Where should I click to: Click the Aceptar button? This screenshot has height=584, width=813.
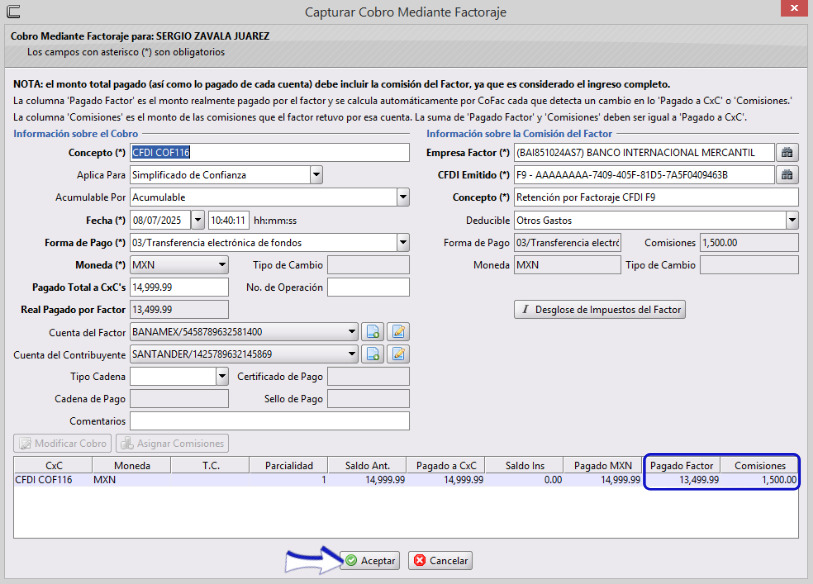tap(370, 561)
